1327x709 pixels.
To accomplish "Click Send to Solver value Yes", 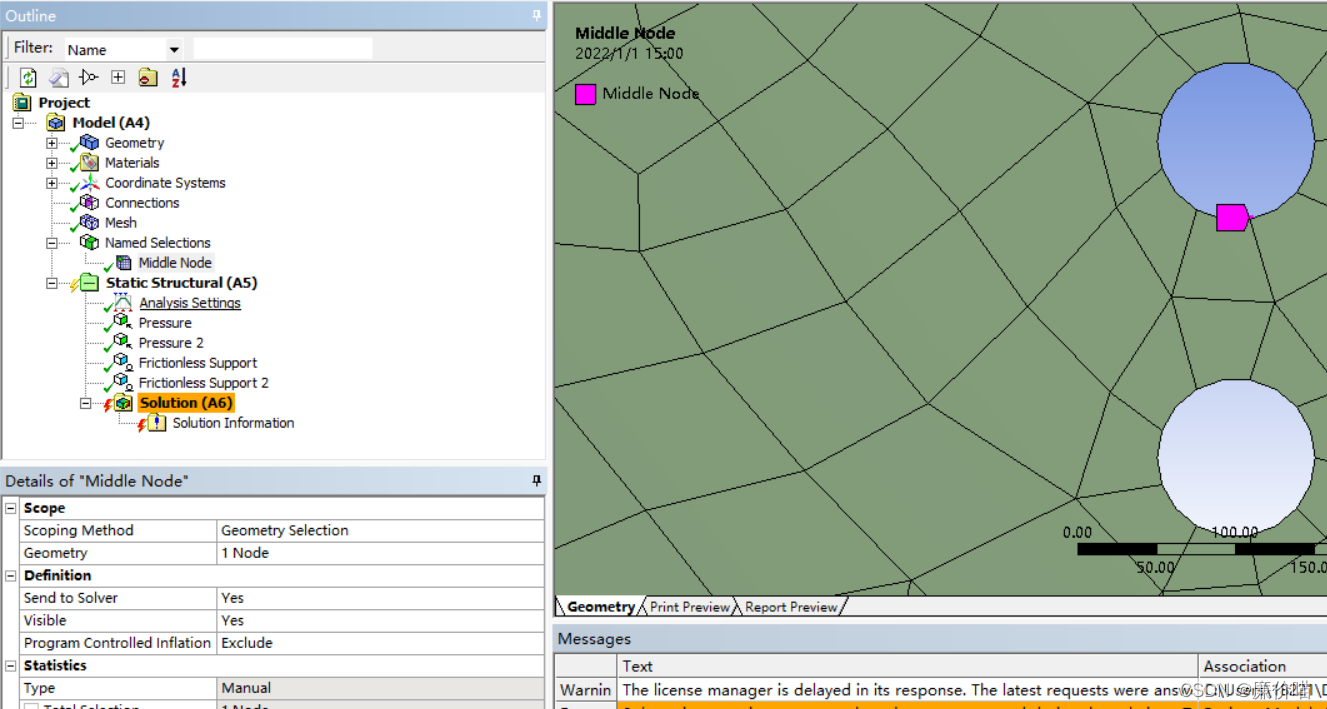I will click(381, 598).
